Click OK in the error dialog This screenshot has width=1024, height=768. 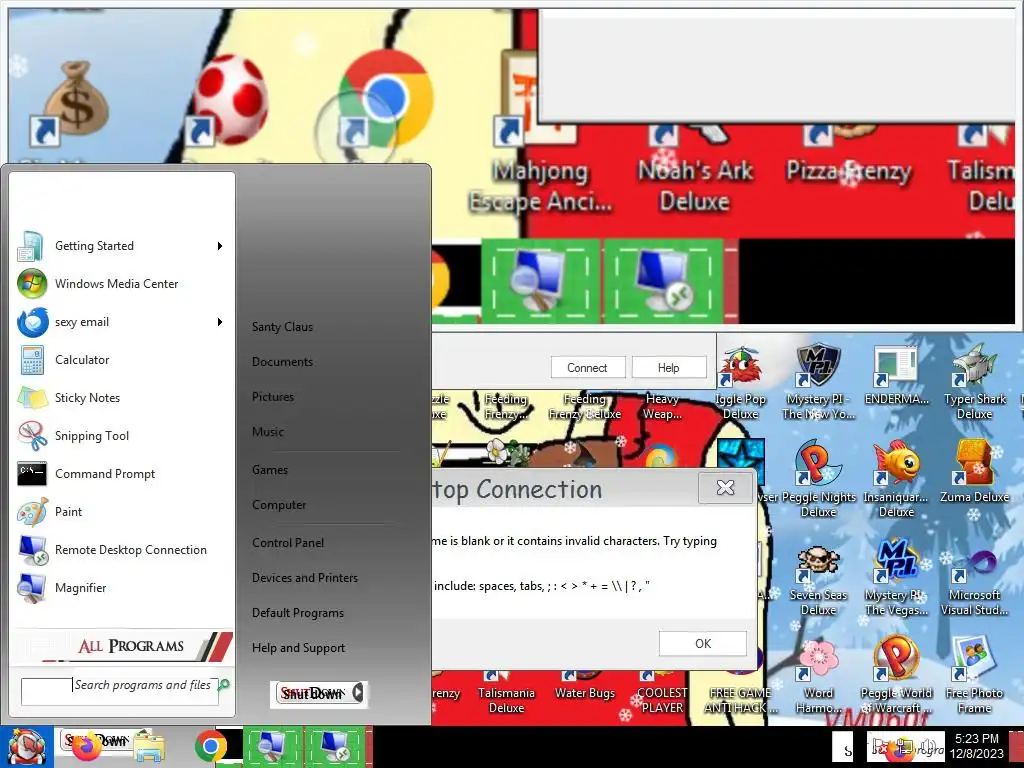click(x=703, y=643)
